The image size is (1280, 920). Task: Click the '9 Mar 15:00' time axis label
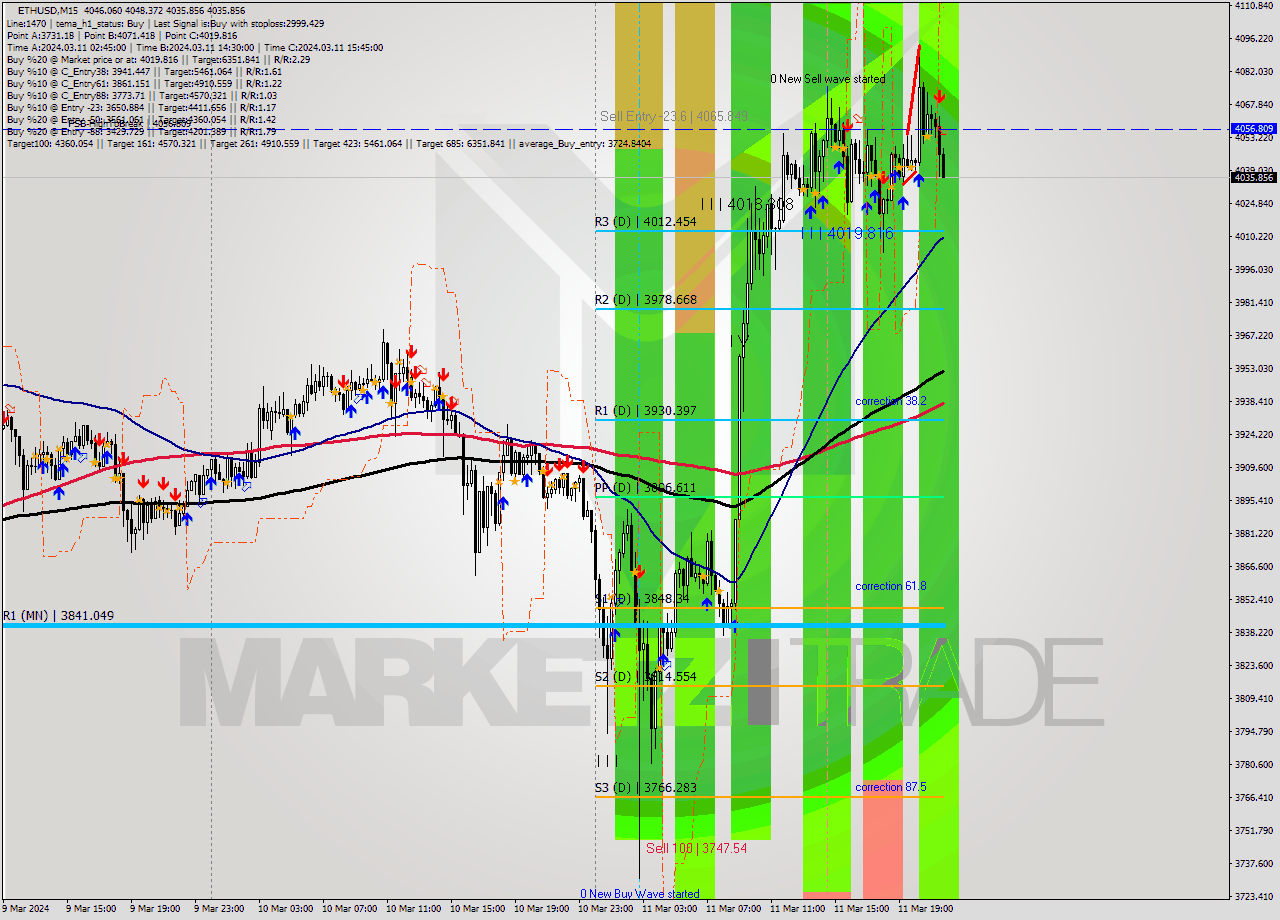(92, 909)
